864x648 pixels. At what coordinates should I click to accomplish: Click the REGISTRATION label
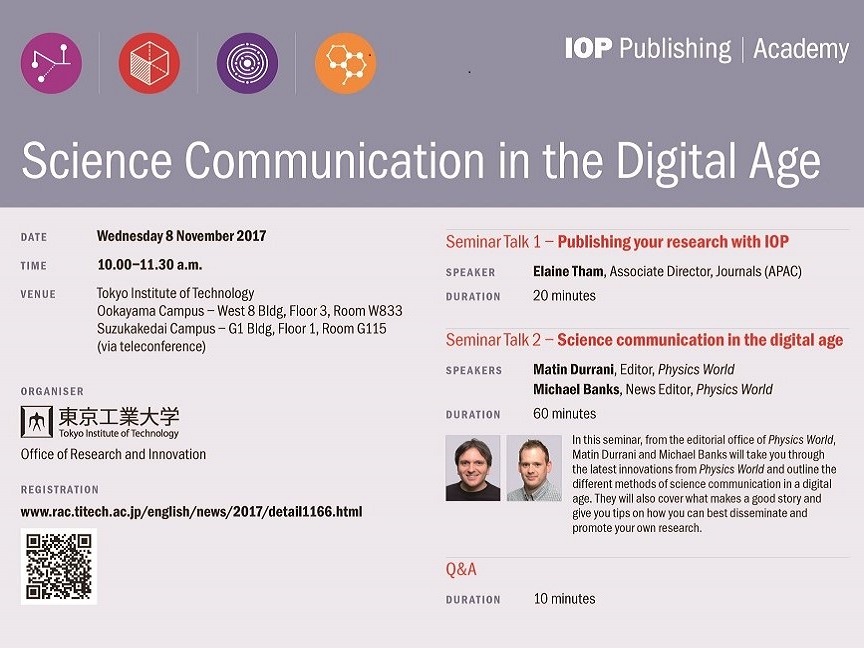click(x=60, y=489)
